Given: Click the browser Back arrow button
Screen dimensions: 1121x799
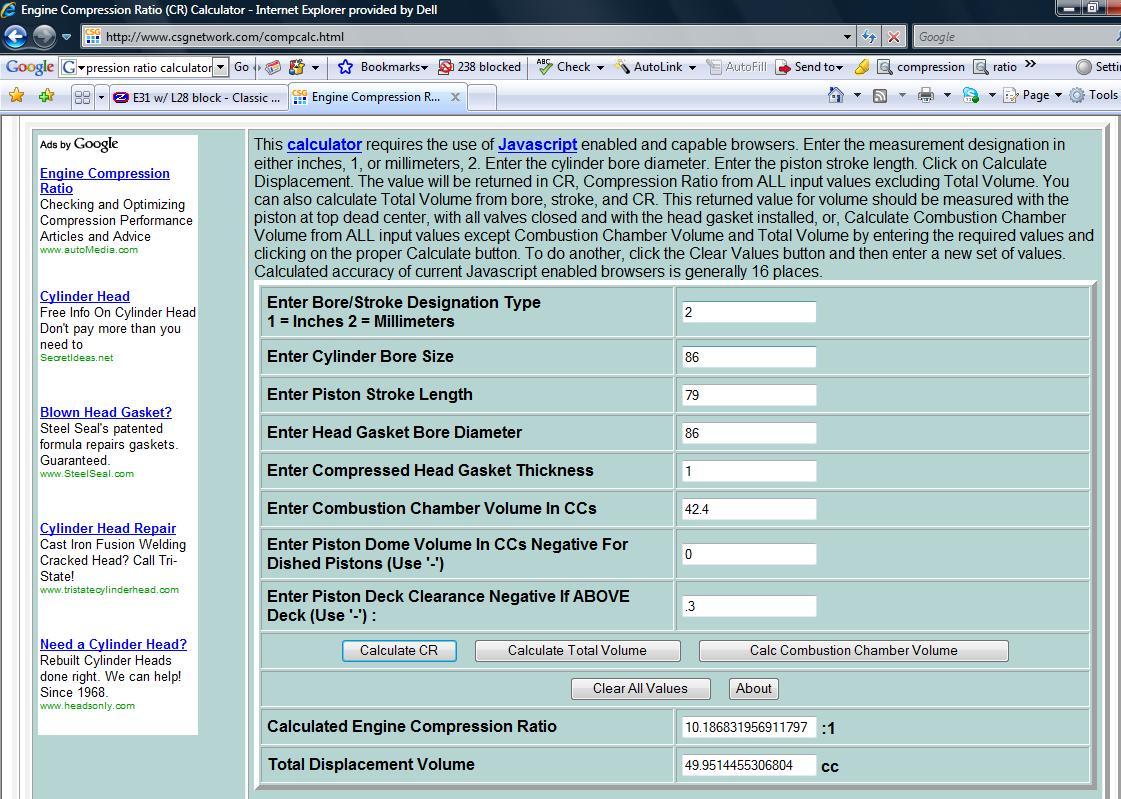Looking at the screenshot, I should click(x=16, y=36).
